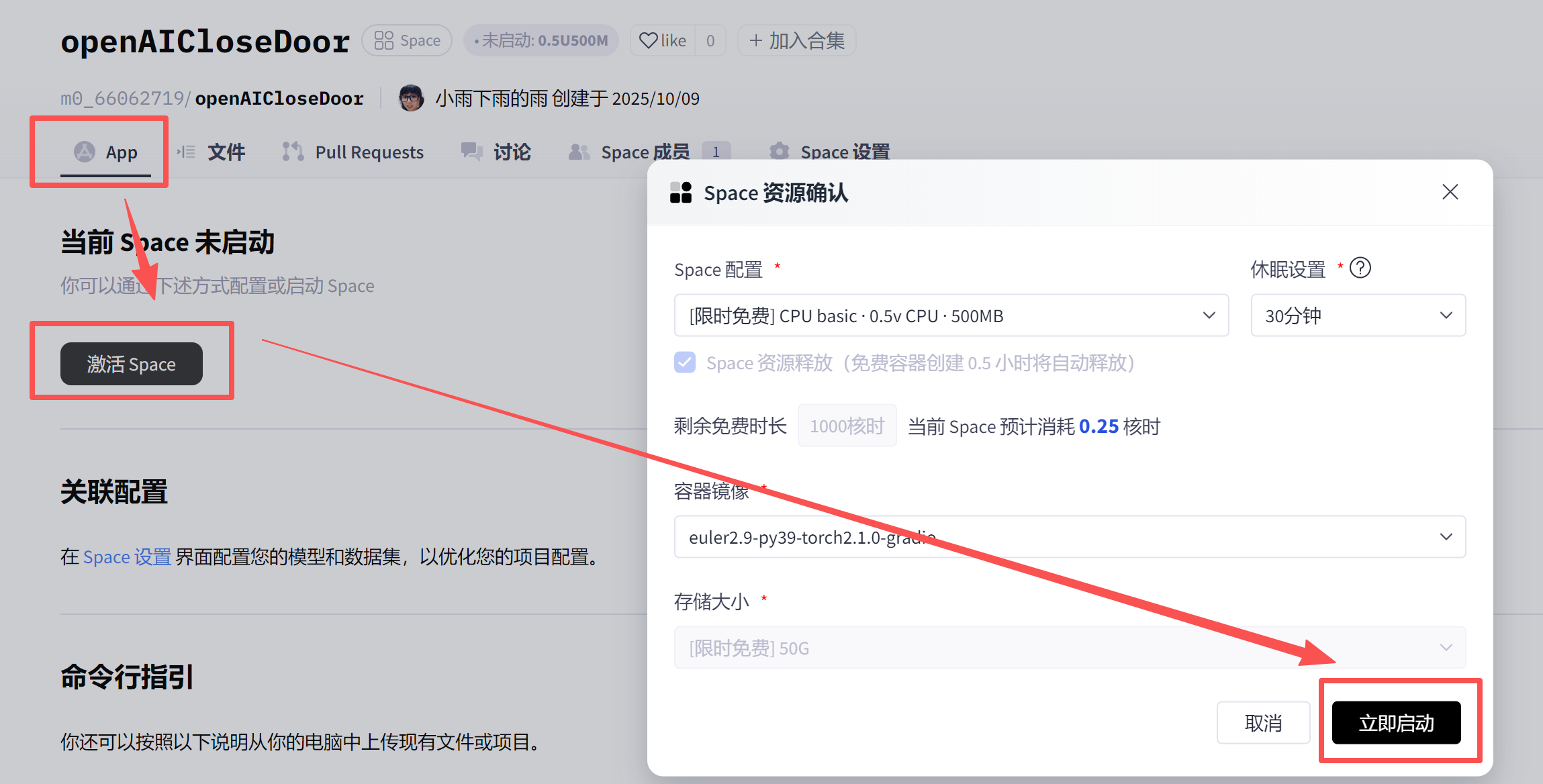Image resolution: width=1543 pixels, height=784 pixels.
Task: Click the 取消 cancel button
Action: click(x=1262, y=723)
